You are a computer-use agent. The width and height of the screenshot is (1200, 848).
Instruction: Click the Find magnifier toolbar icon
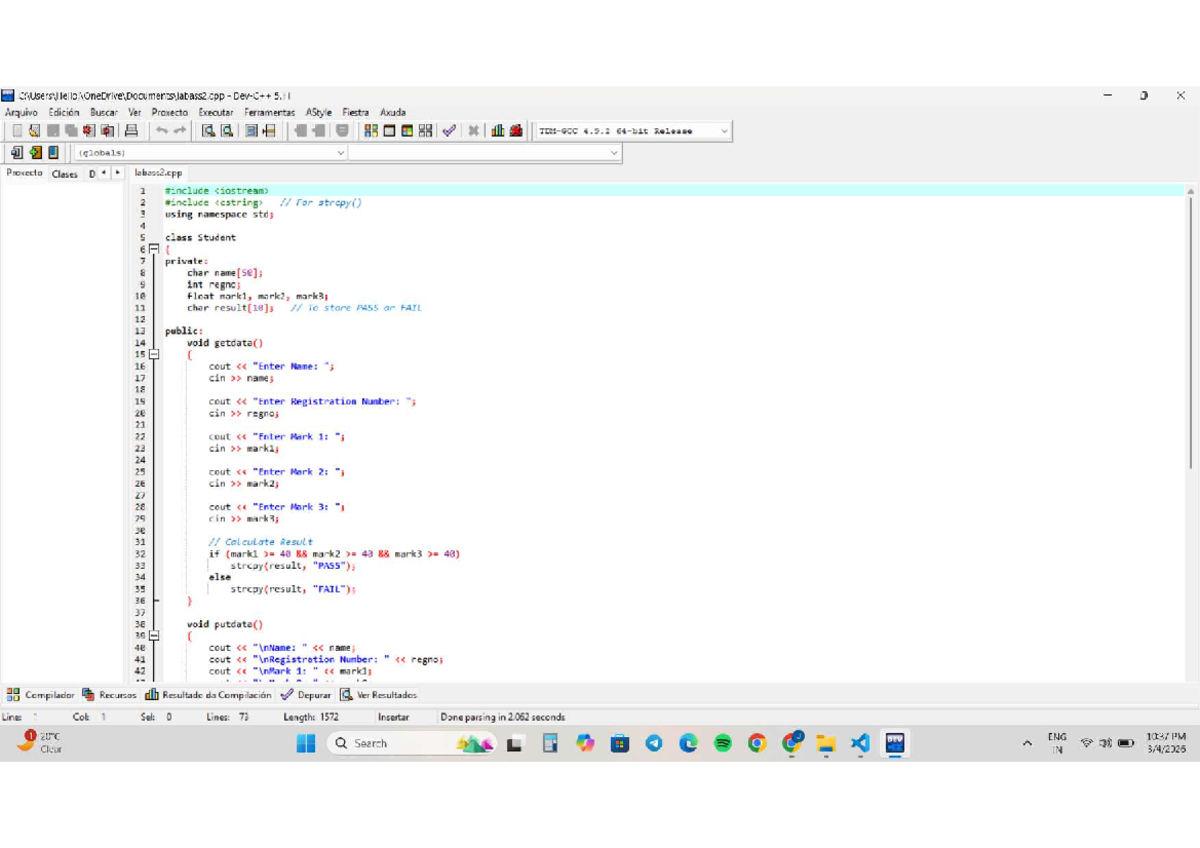click(x=209, y=131)
